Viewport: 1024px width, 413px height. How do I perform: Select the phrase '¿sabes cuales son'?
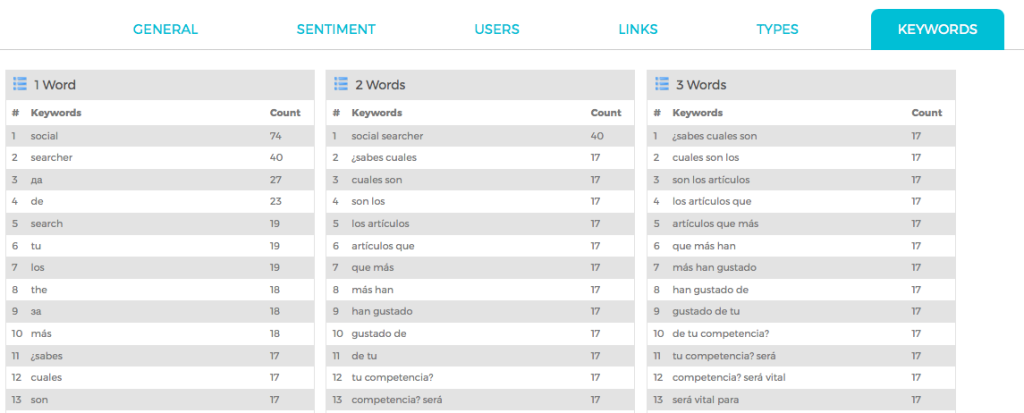point(714,136)
